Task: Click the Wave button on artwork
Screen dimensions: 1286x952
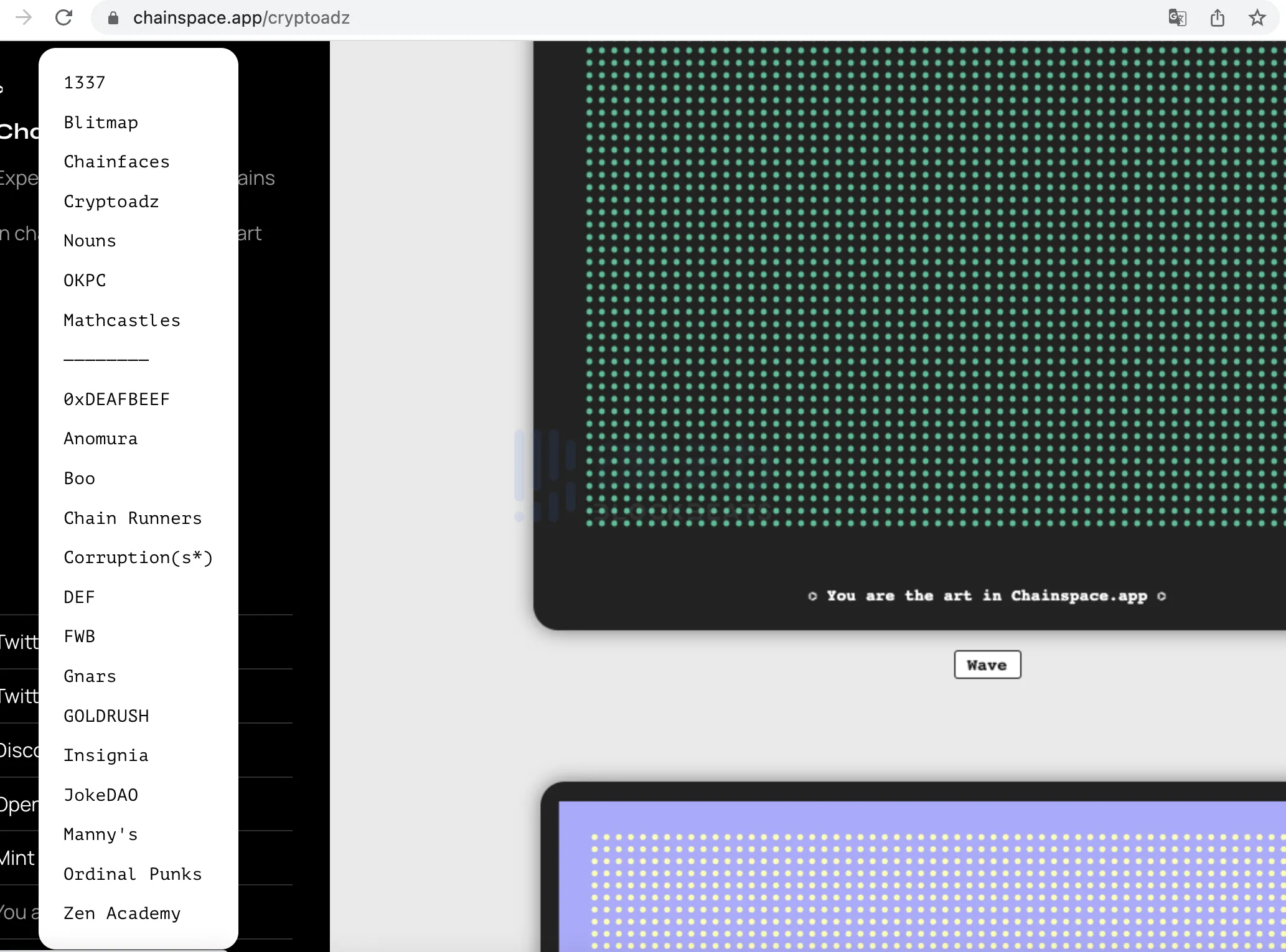Action: (986, 664)
